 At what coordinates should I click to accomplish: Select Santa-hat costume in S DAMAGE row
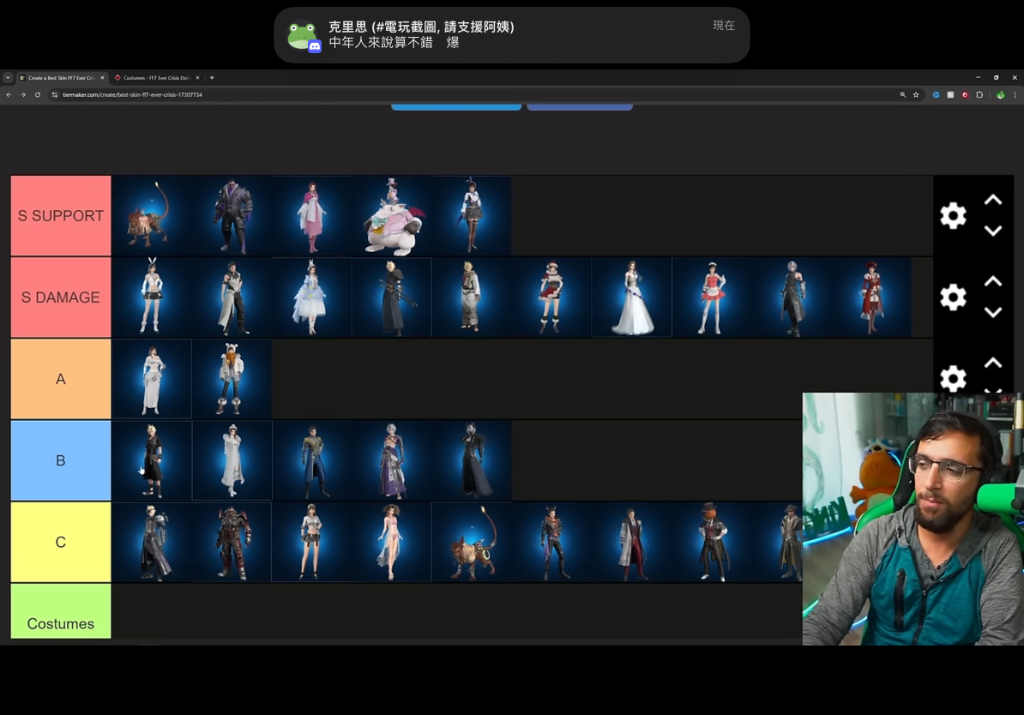point(552,297)
